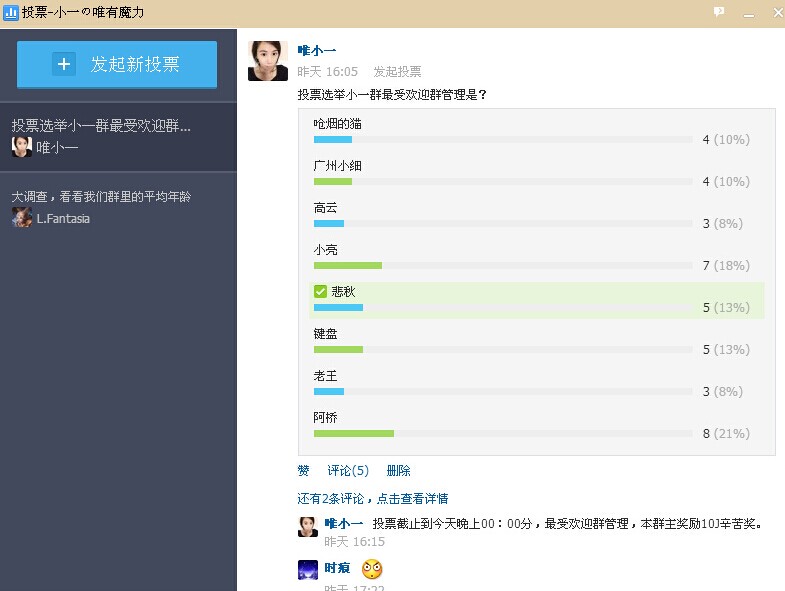The height and width of the screenshot is (591, 785).
Task: Click L.Fantasia's avatar in the sidebar
Action: pos(21,217)
